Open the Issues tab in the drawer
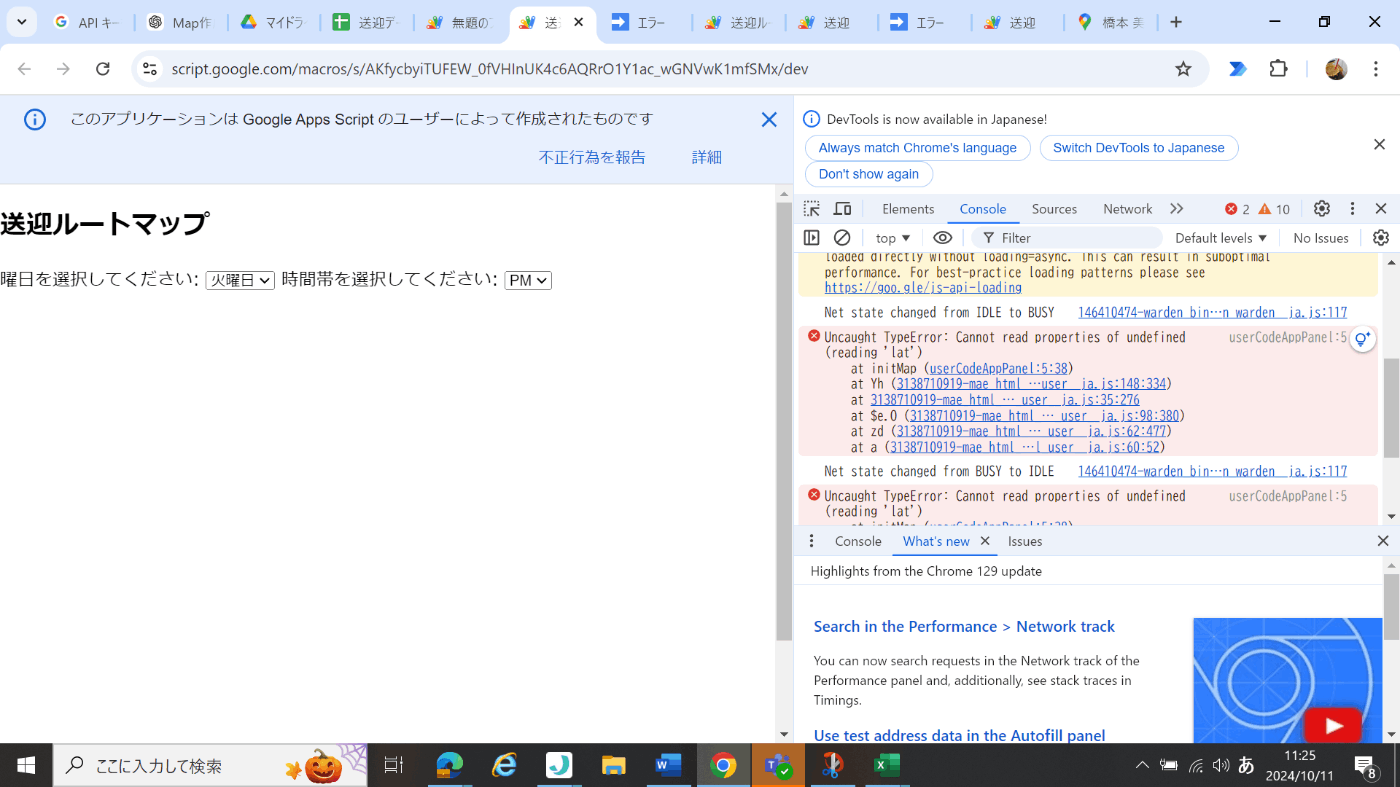Viewport: 1400px width, 787px height. click(x=1025, y=541)
